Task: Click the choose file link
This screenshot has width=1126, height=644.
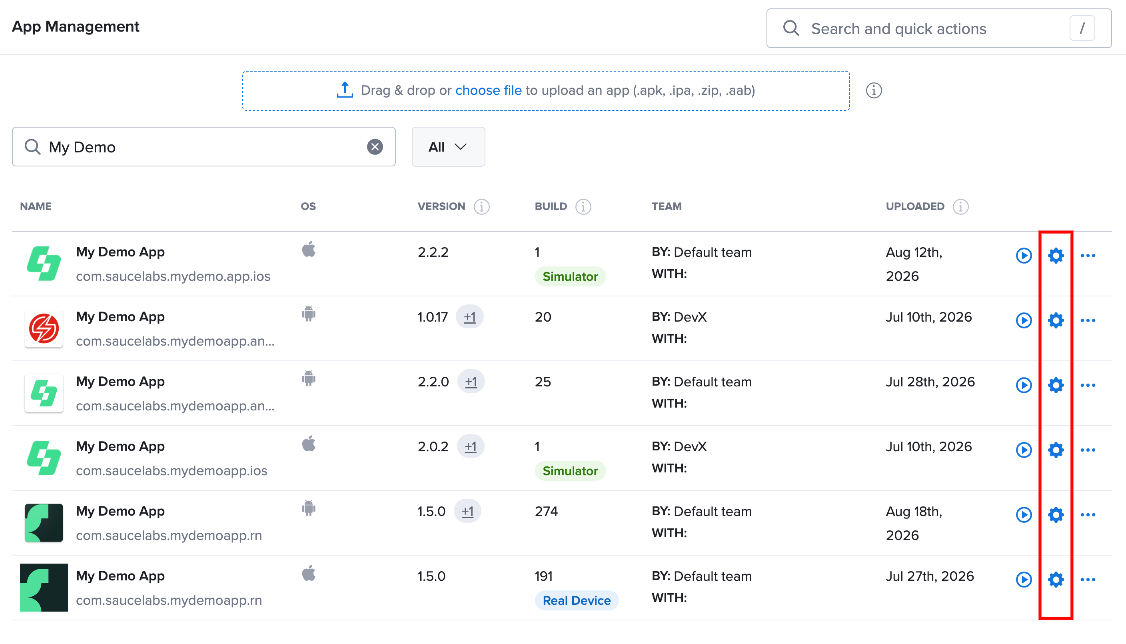Action: coord(488,90)
